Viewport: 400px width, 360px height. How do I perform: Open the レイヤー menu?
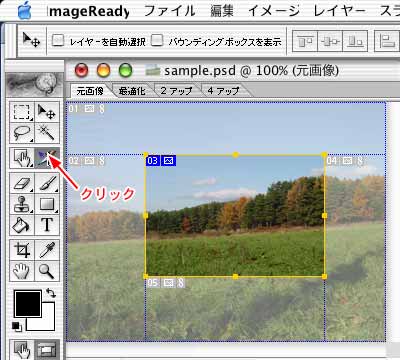pyautogui.click(x=339, y=11)
